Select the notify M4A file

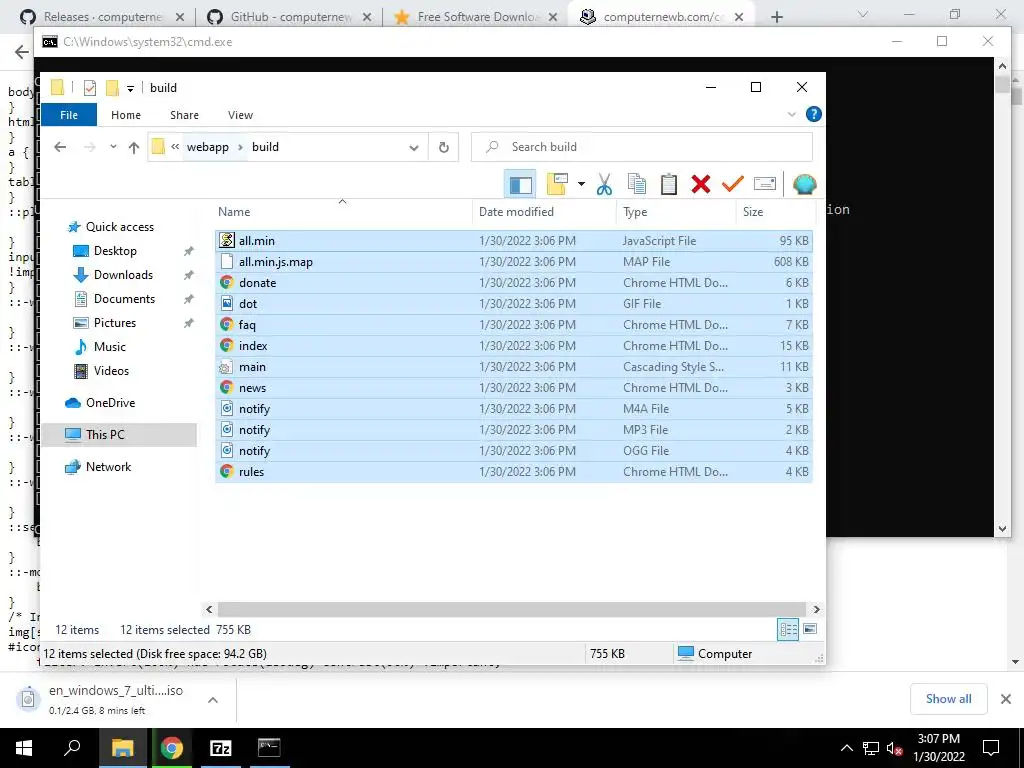[x=513, y=409]
